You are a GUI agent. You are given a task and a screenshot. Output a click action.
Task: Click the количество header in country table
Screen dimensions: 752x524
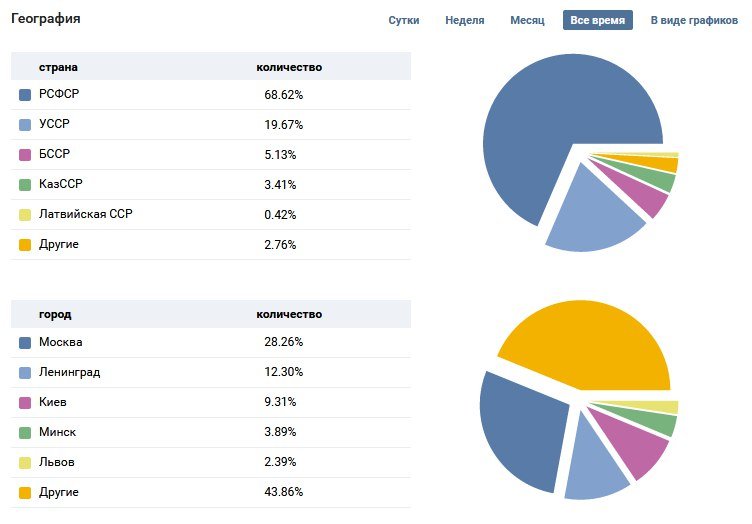289,67
